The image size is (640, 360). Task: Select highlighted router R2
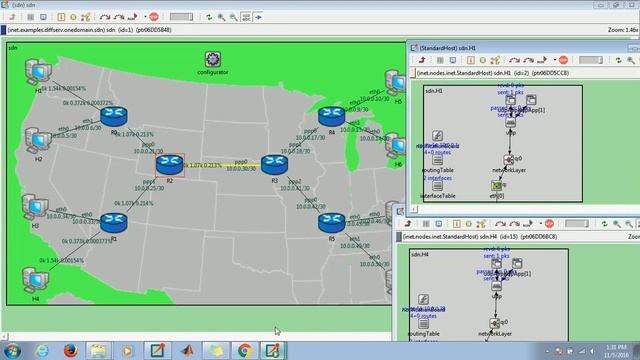(170, 165)
